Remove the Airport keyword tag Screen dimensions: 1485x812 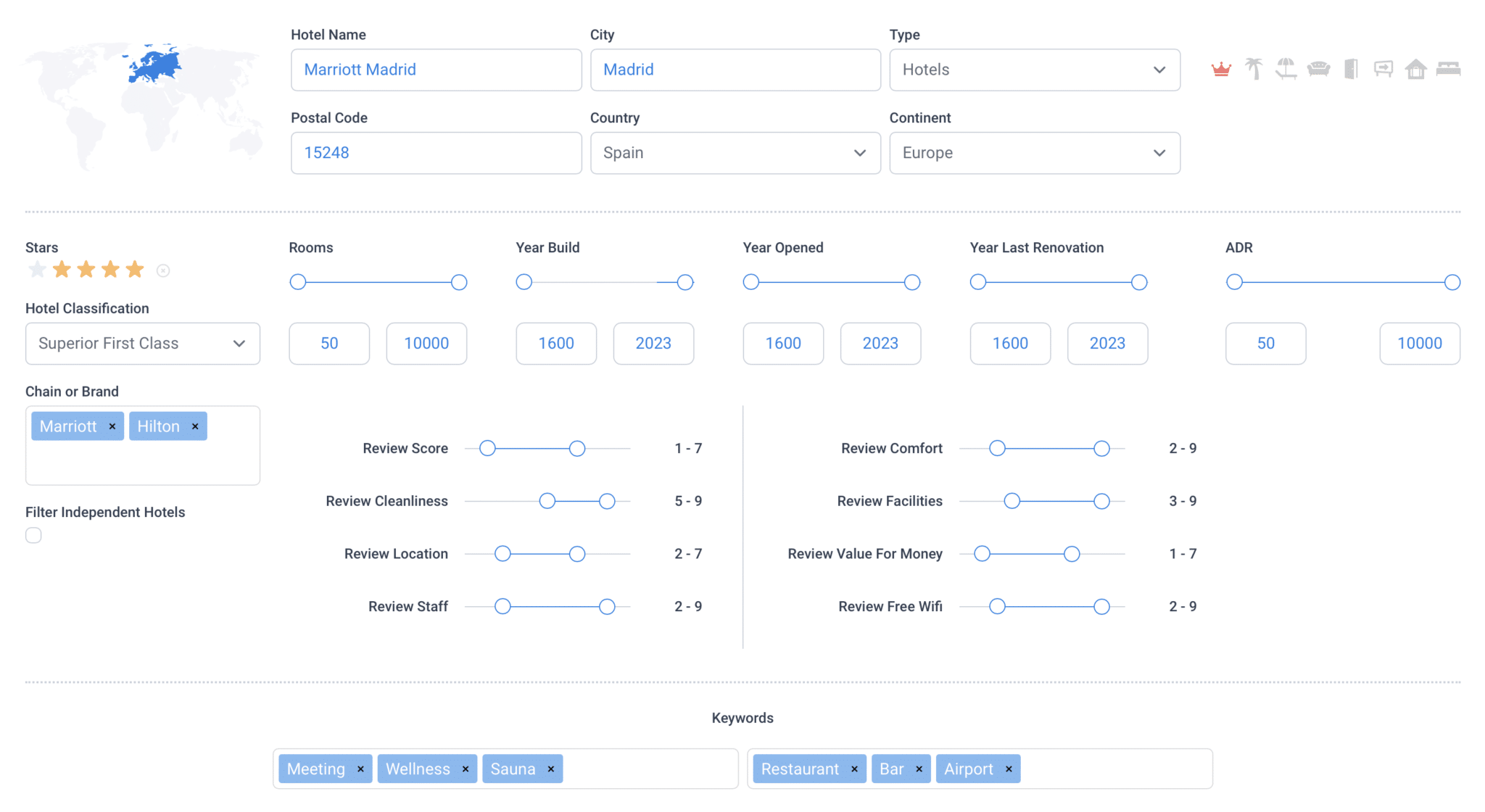[x=1008, y=768]
